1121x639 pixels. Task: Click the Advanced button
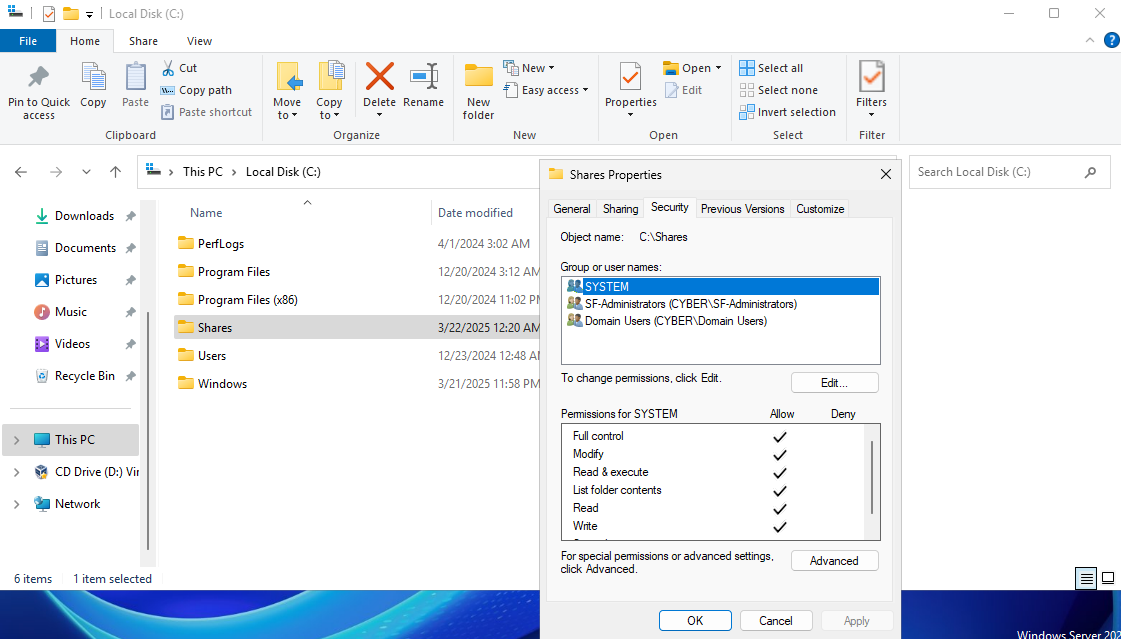pos(834,561)
